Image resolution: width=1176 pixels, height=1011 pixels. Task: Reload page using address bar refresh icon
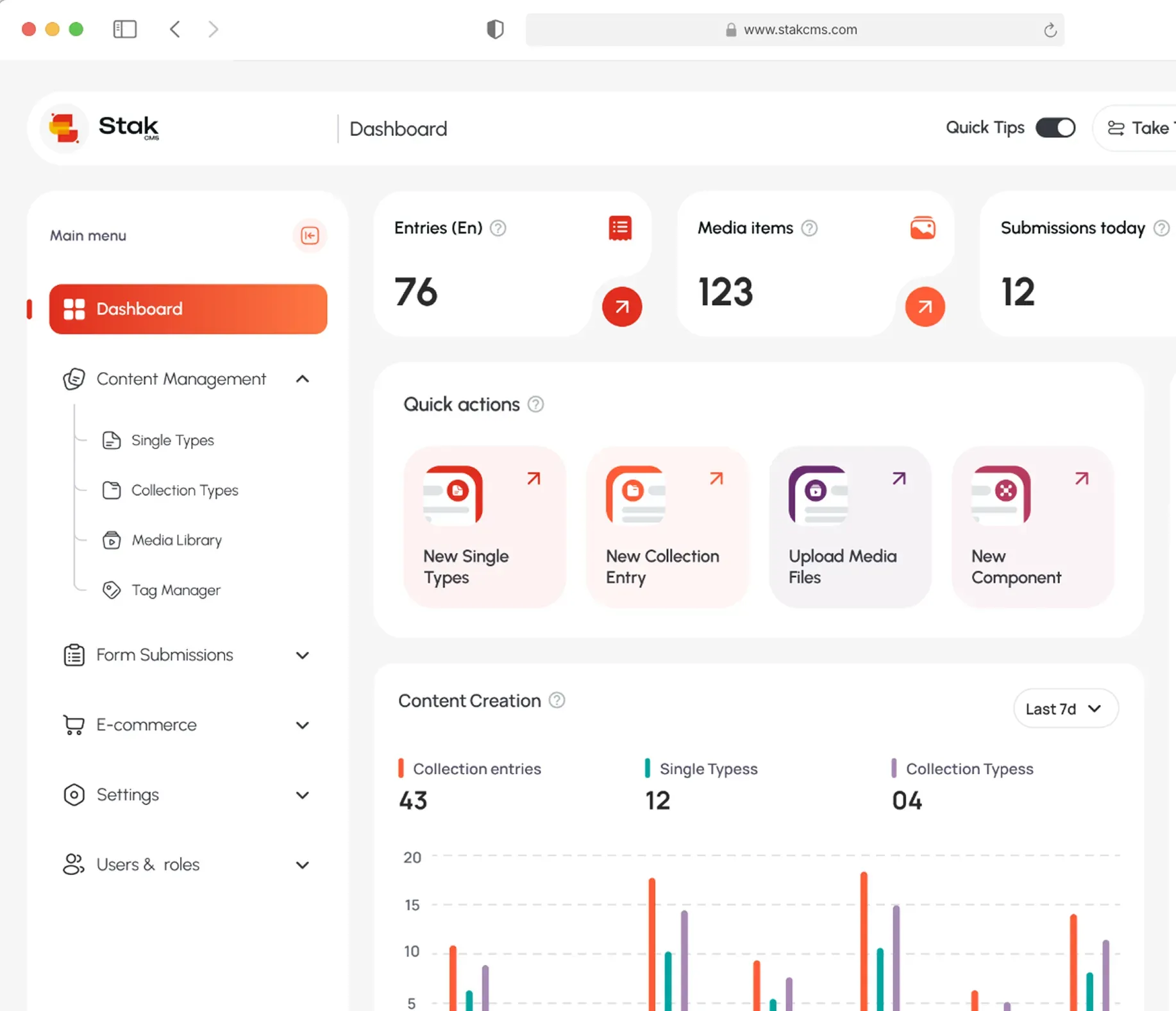coord(1050,30)
